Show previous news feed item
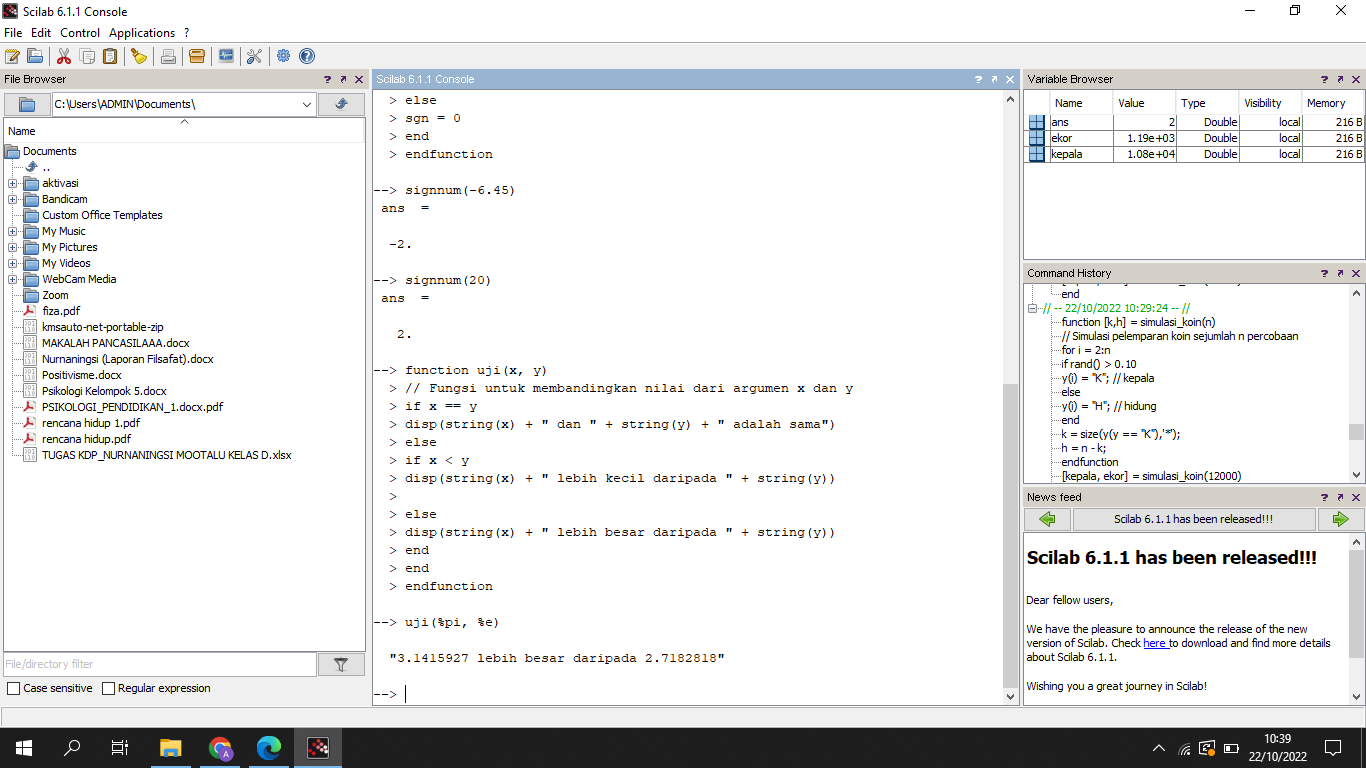Viewport: 1366px width, 768px height. pyautogui.click(x=1047, y=519)
